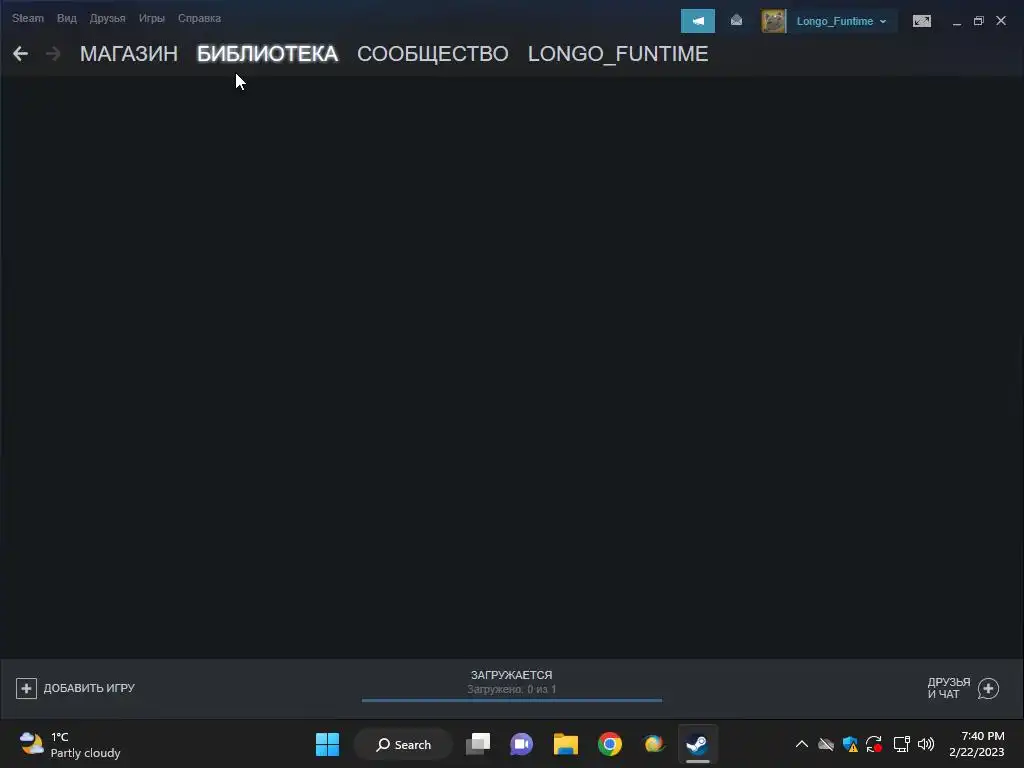Open the Справка menu
The width and height of the screenshot is (1024, 768).
click(199, 18)
